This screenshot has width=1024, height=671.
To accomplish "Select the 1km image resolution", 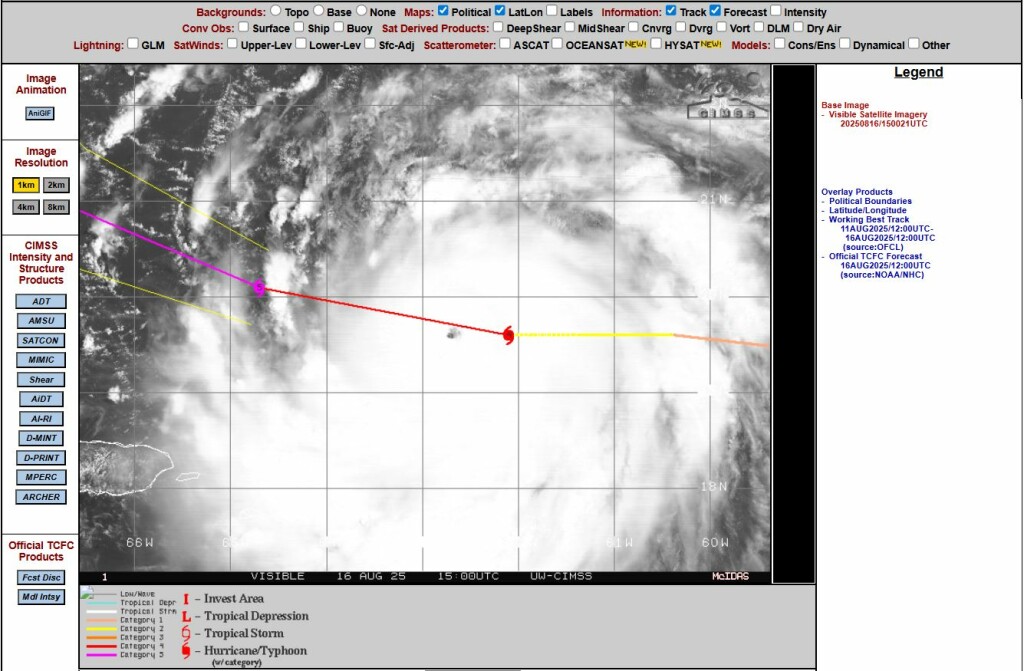I will pos(25,185).
